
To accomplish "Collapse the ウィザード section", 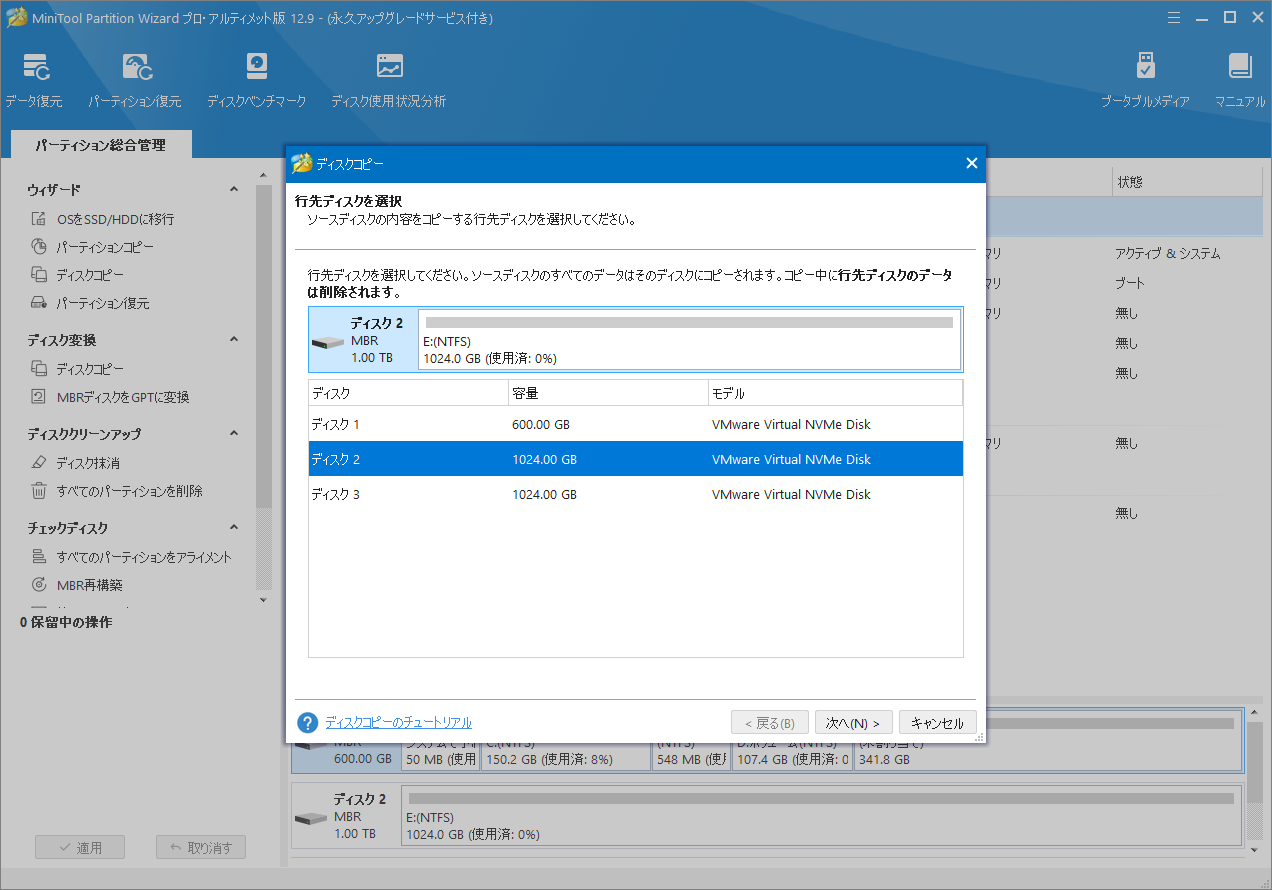I will pyautogui.click(x=233, y=189).
